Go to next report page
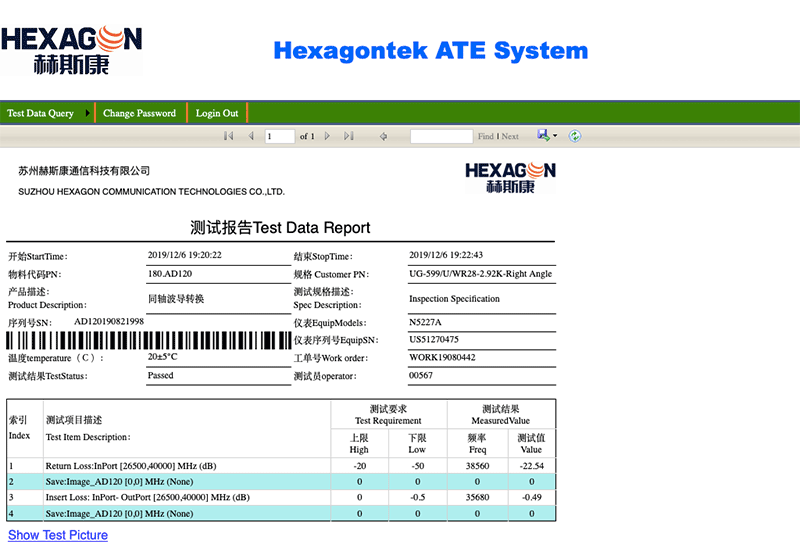 pyautogui.click(x=328, y=136)
